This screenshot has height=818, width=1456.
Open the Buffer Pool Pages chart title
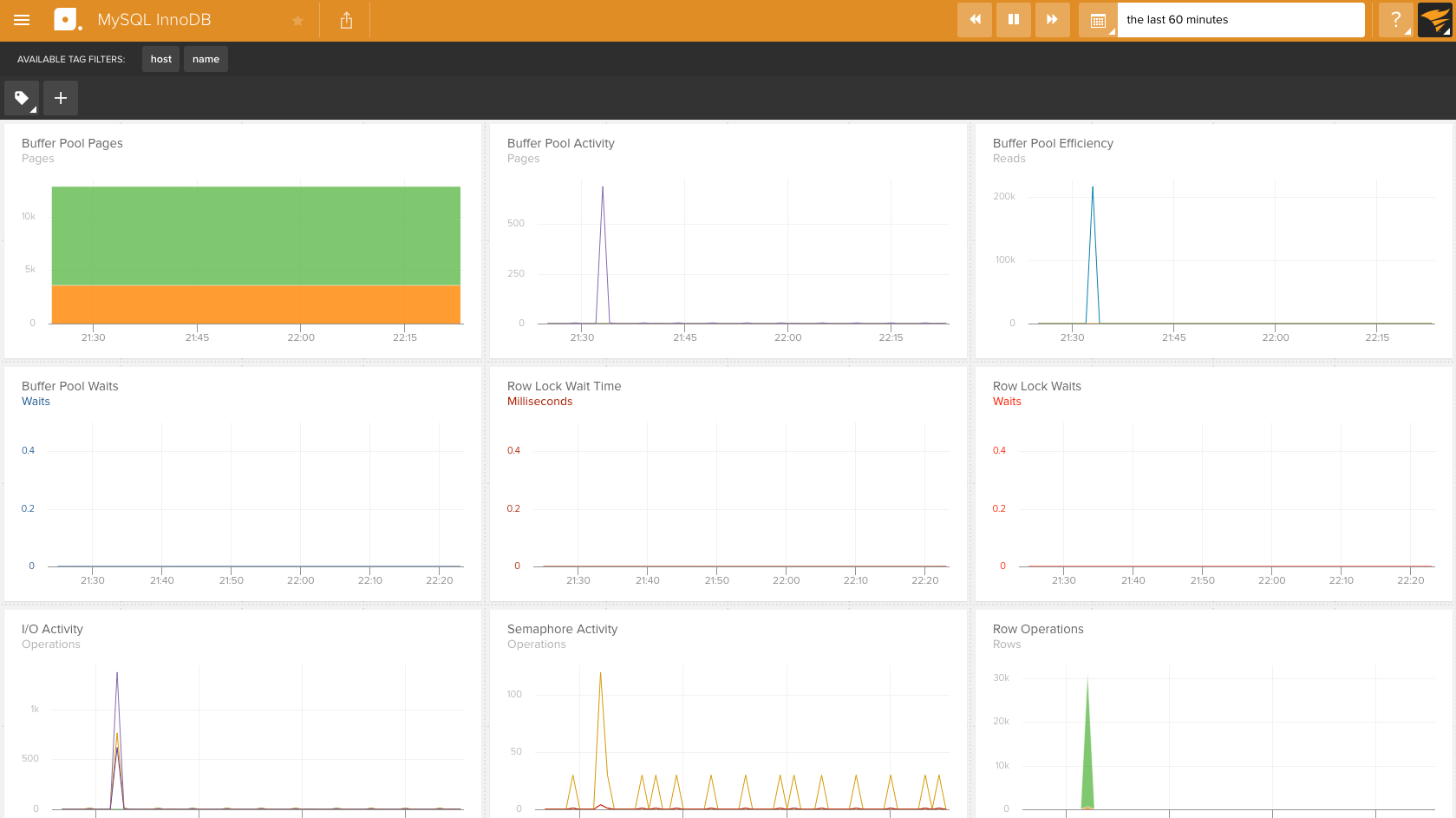(72, 143)
